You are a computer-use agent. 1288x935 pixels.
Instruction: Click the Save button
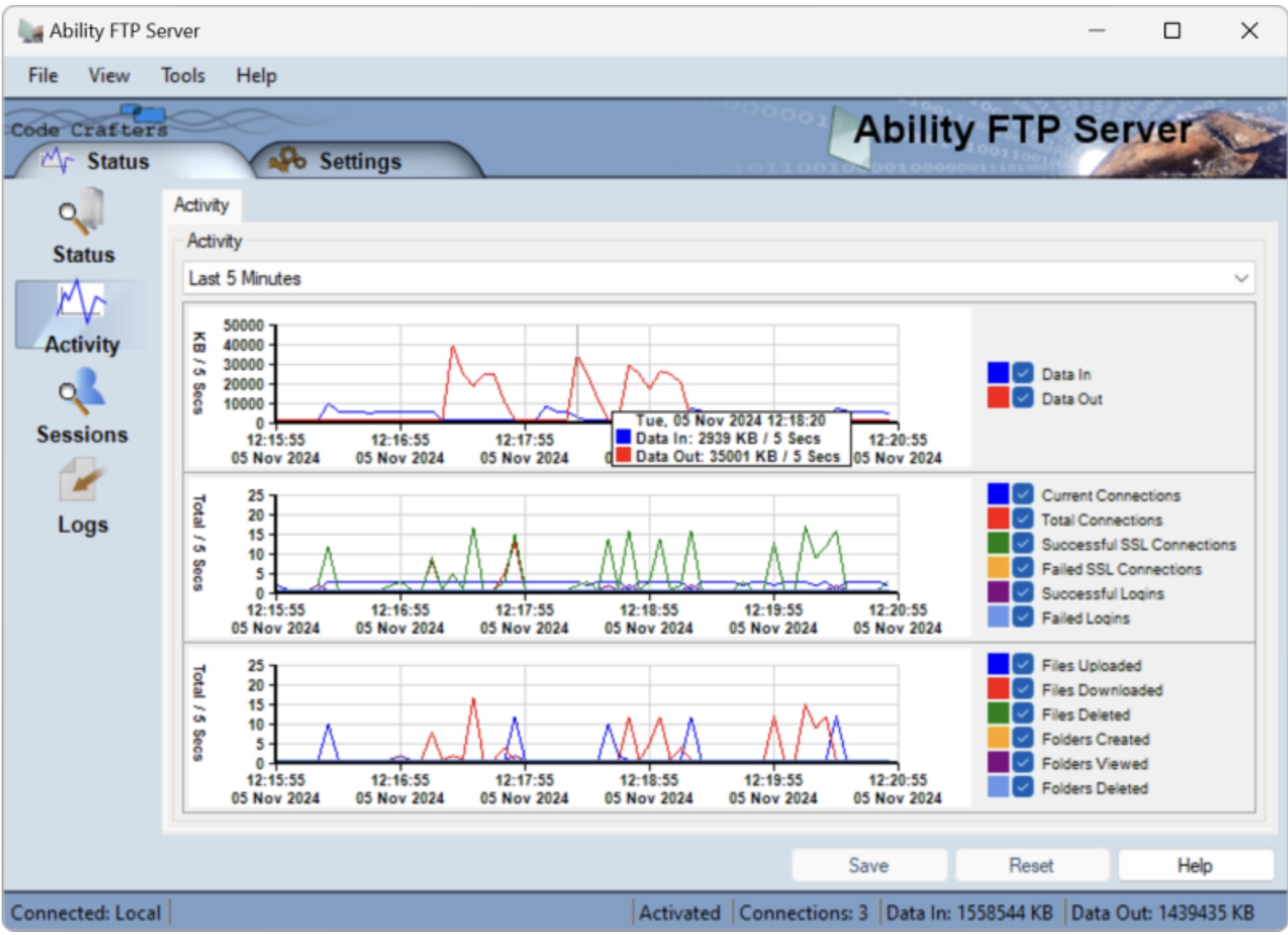point(869,866)
